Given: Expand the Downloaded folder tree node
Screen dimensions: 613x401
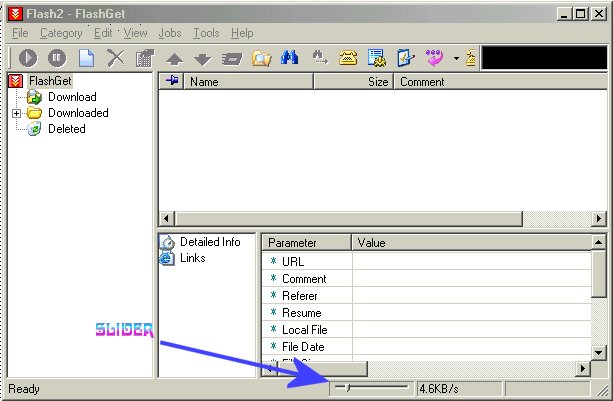Looking at the screenshot, I should pos(17,113).
